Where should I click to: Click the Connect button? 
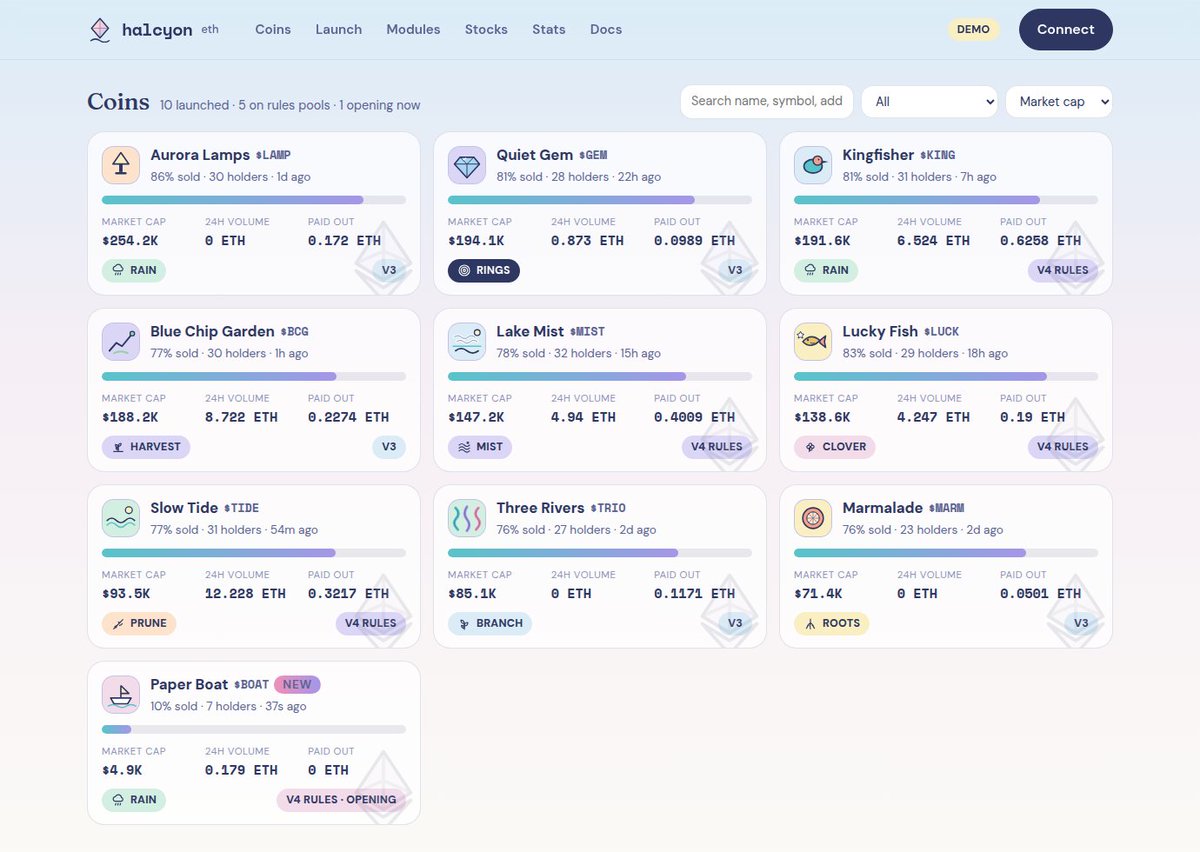click(1066, 30)
